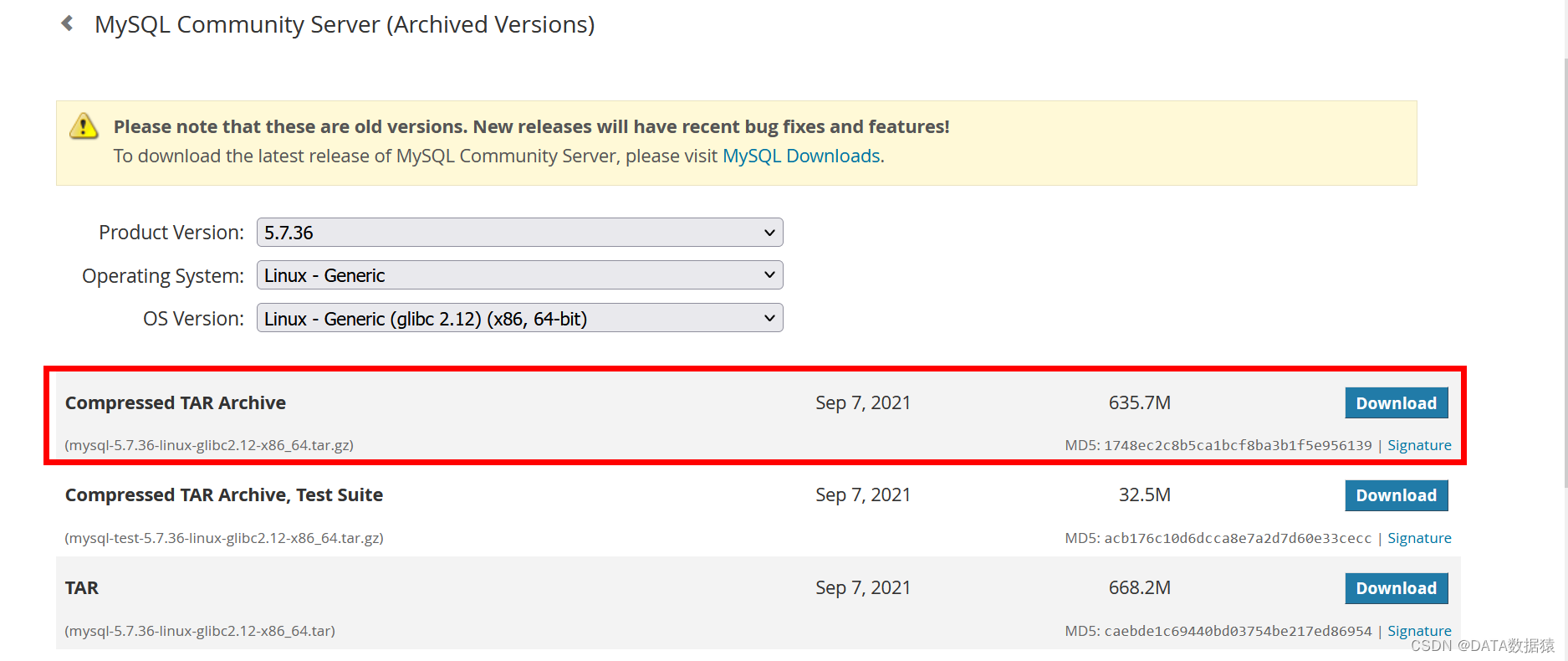
Task: Click the bold old versions warning text
Action: [x=532, y=127]
